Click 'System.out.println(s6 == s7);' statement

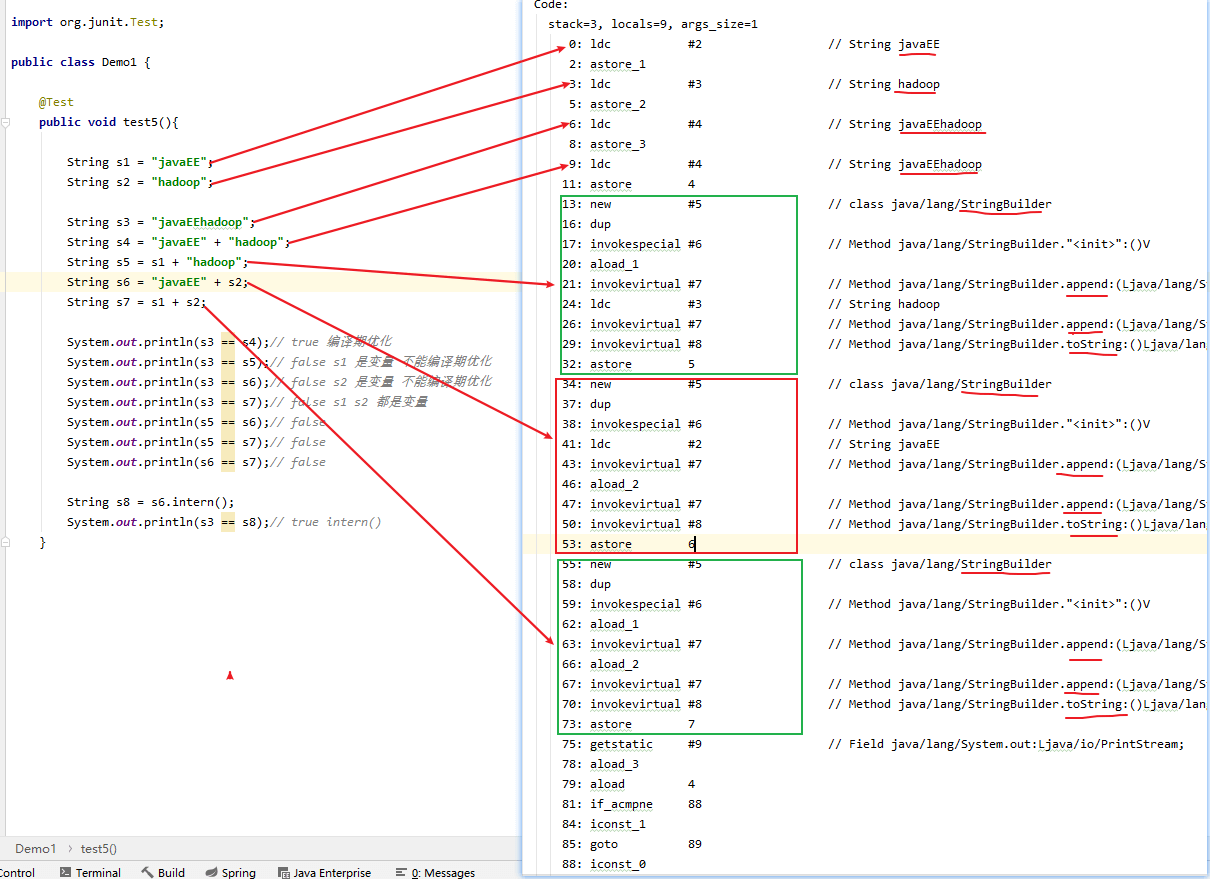[x=168, y=462]
